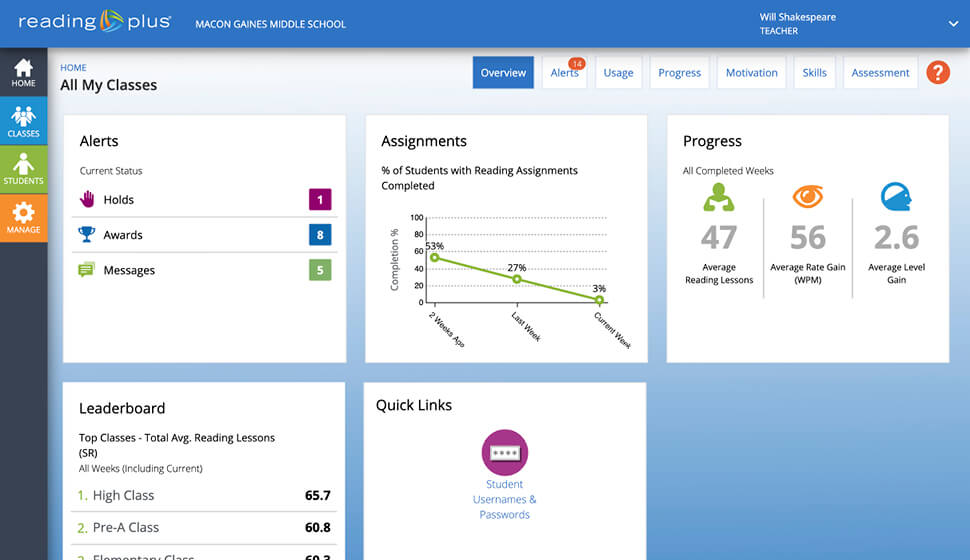The width and height of the screenshot is (970, 560).
Task: Click the HOME breadcrumb link
Action: click(x=73, y=68)
